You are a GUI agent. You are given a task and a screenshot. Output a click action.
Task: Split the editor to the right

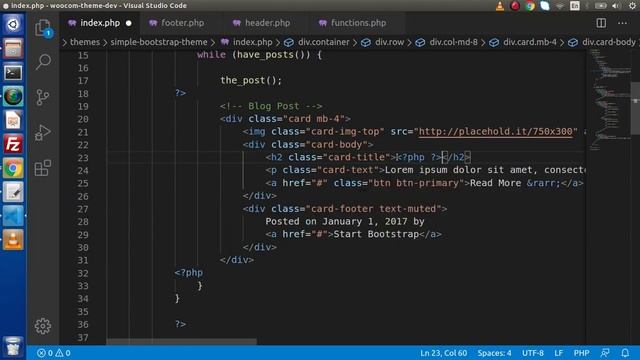click(601, 23)
